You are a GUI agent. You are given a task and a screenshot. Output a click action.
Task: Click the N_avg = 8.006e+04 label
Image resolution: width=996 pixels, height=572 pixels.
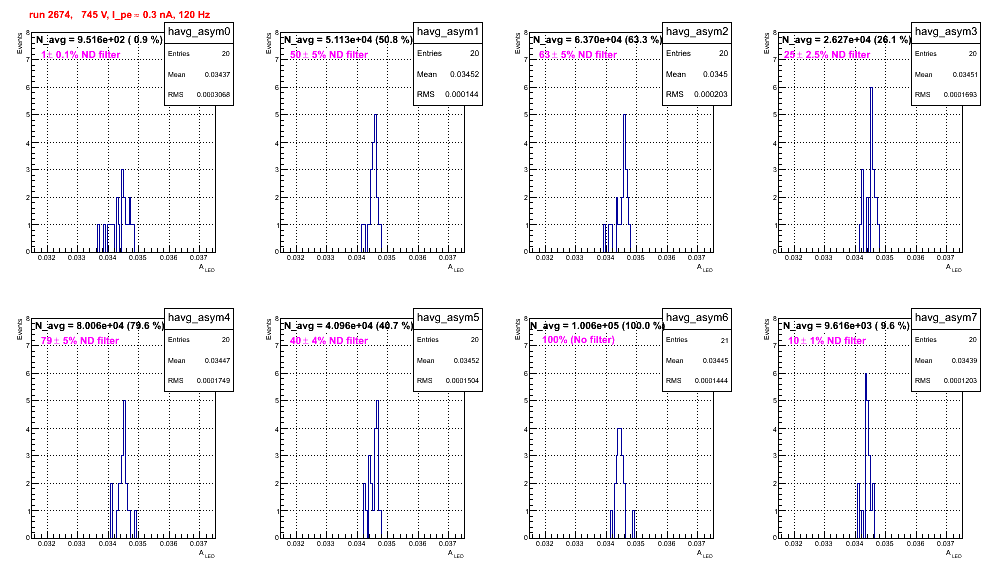[x=99, y=326]
